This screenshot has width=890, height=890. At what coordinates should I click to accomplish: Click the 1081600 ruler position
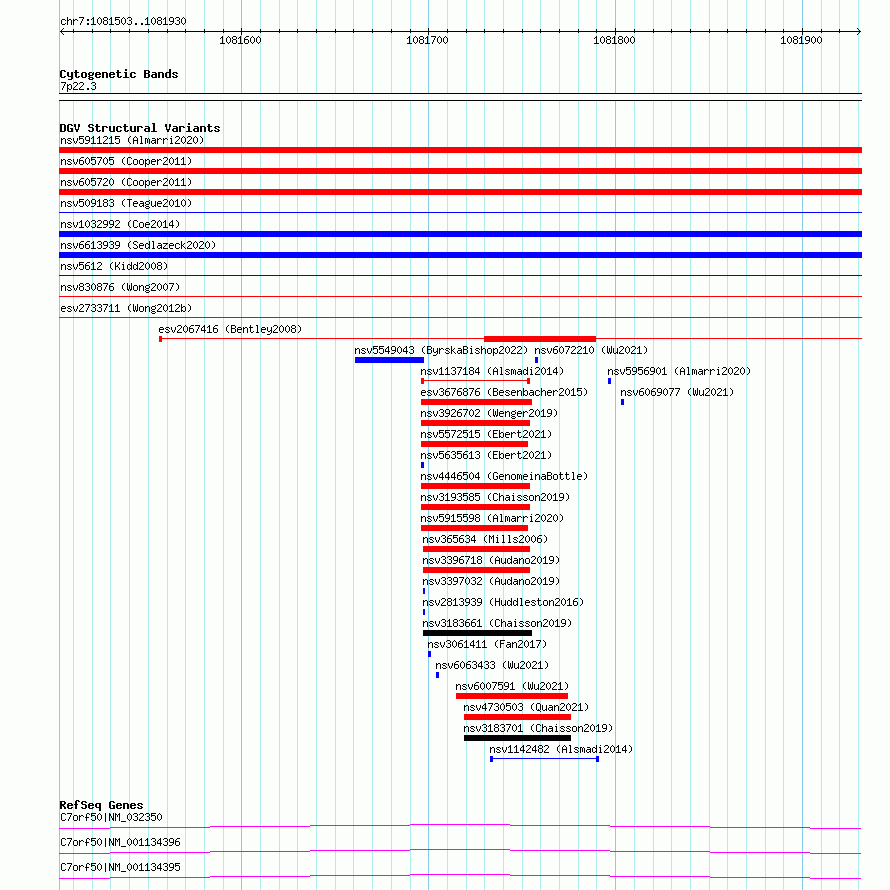[x=241, y=40]
